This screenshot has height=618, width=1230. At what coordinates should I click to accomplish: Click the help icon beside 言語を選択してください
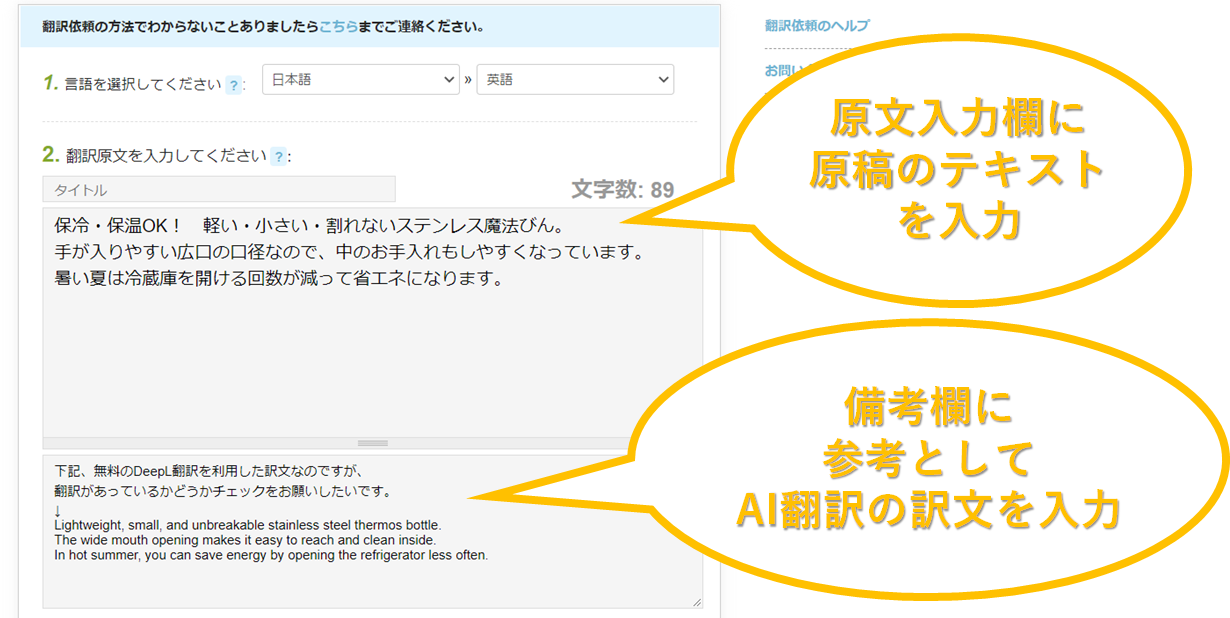233,85
